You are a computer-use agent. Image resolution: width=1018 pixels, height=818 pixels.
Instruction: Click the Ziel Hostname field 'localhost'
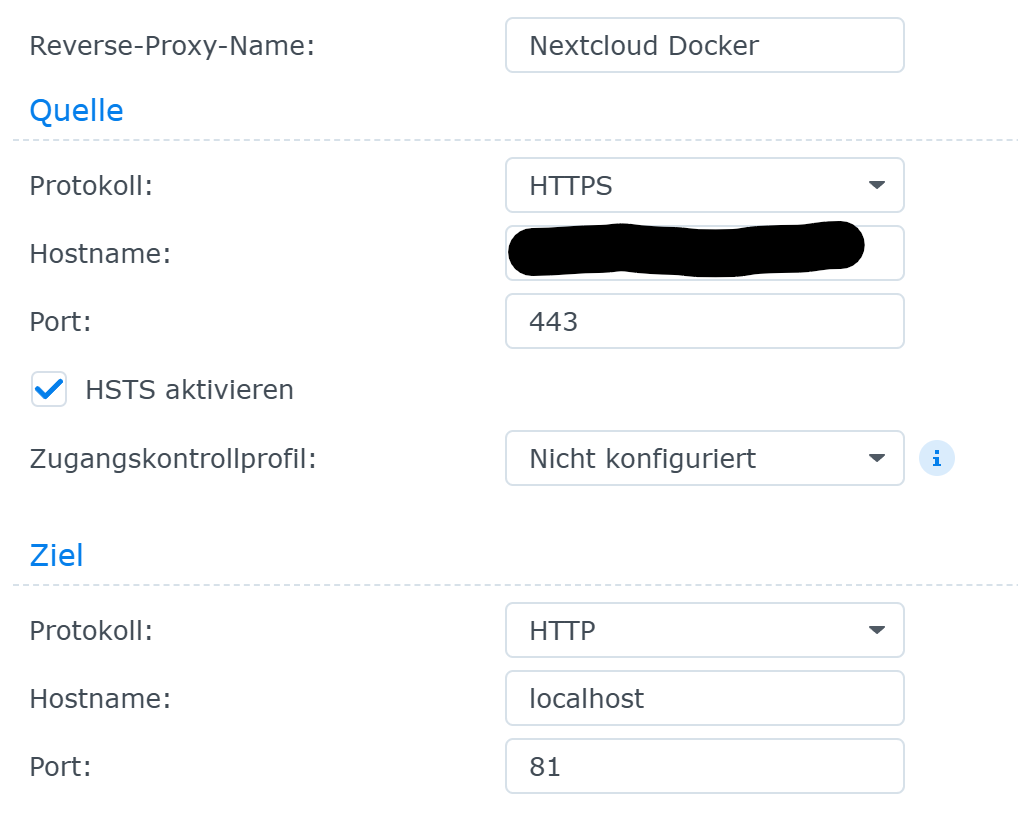(704, 698)
